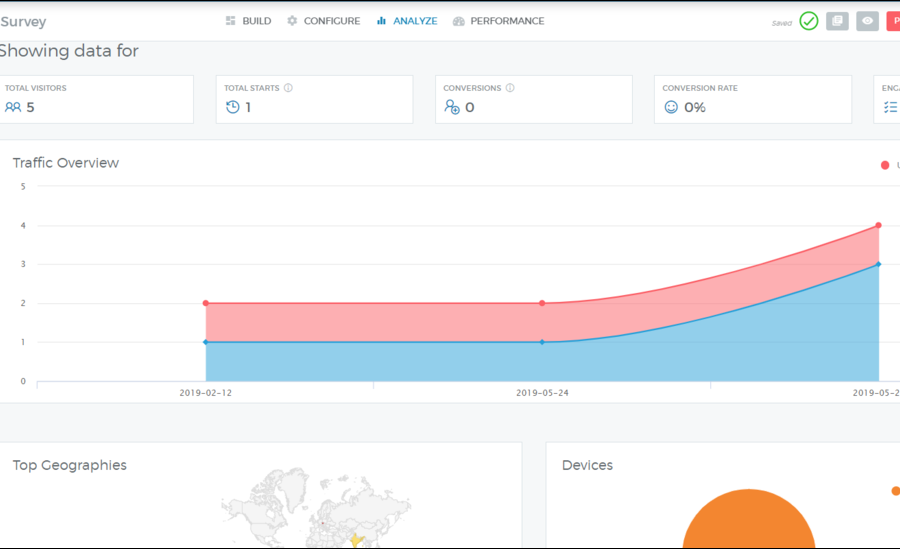Click the orange Devices pie chart
The image size is (900, 549).
point(748,520)
